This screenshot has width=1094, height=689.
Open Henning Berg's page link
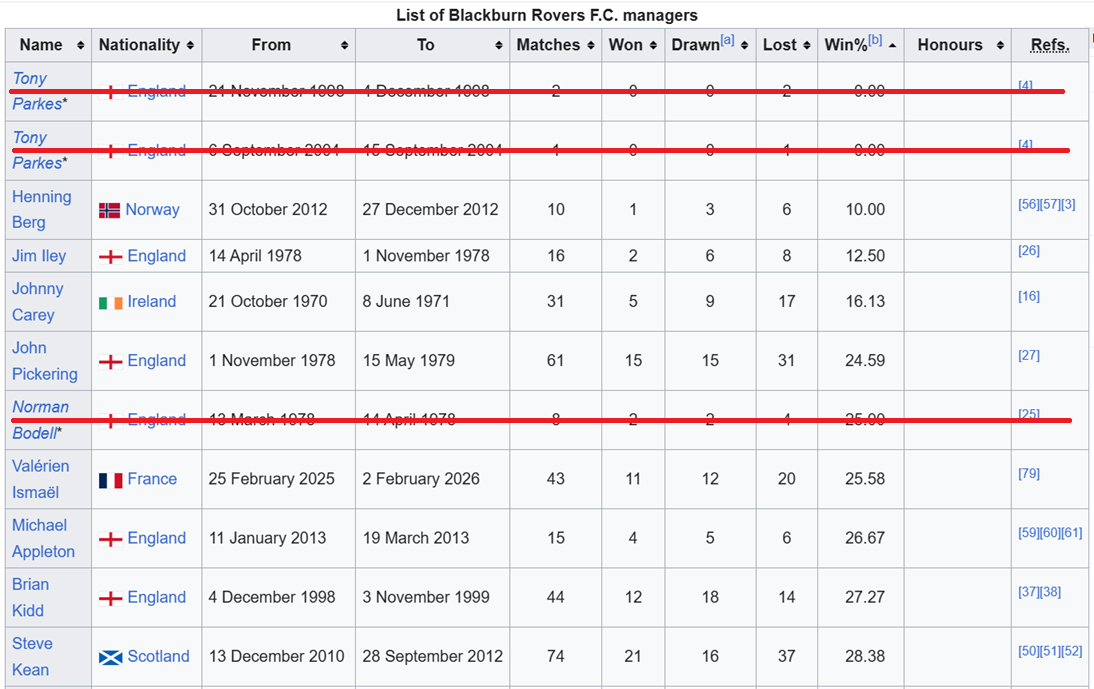(x=41, y=197)
